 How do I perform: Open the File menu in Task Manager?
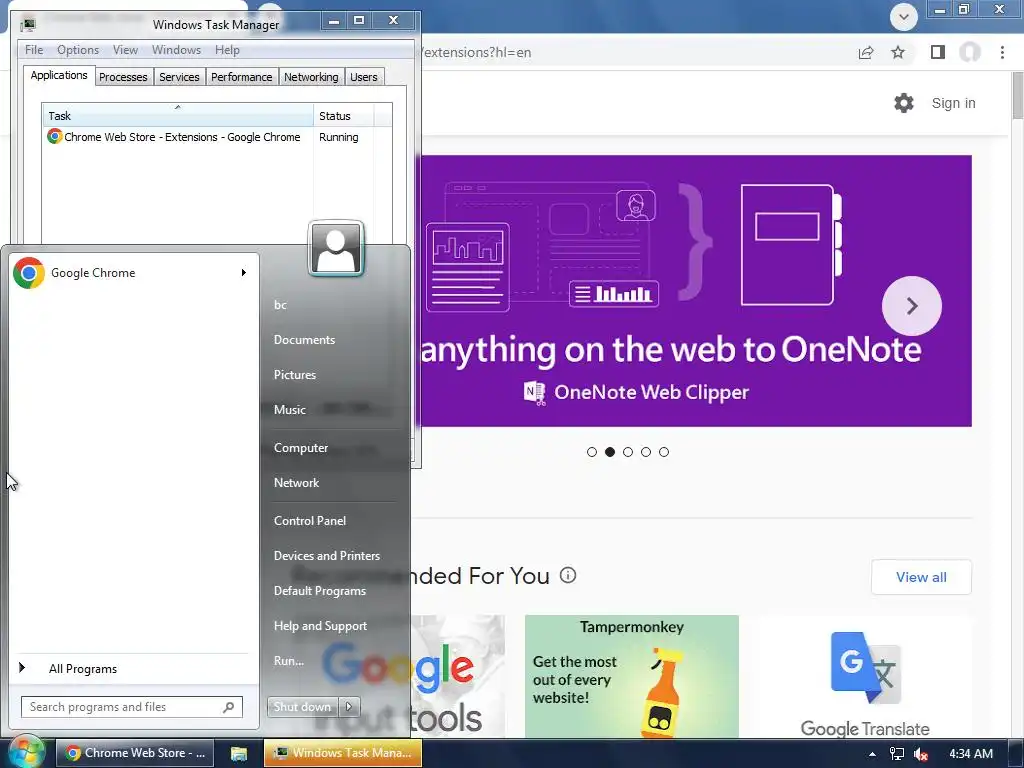[34, 50]
